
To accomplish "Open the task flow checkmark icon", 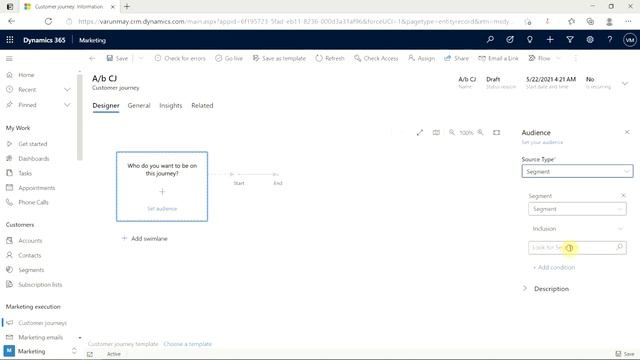I will (x=510, y=40).
